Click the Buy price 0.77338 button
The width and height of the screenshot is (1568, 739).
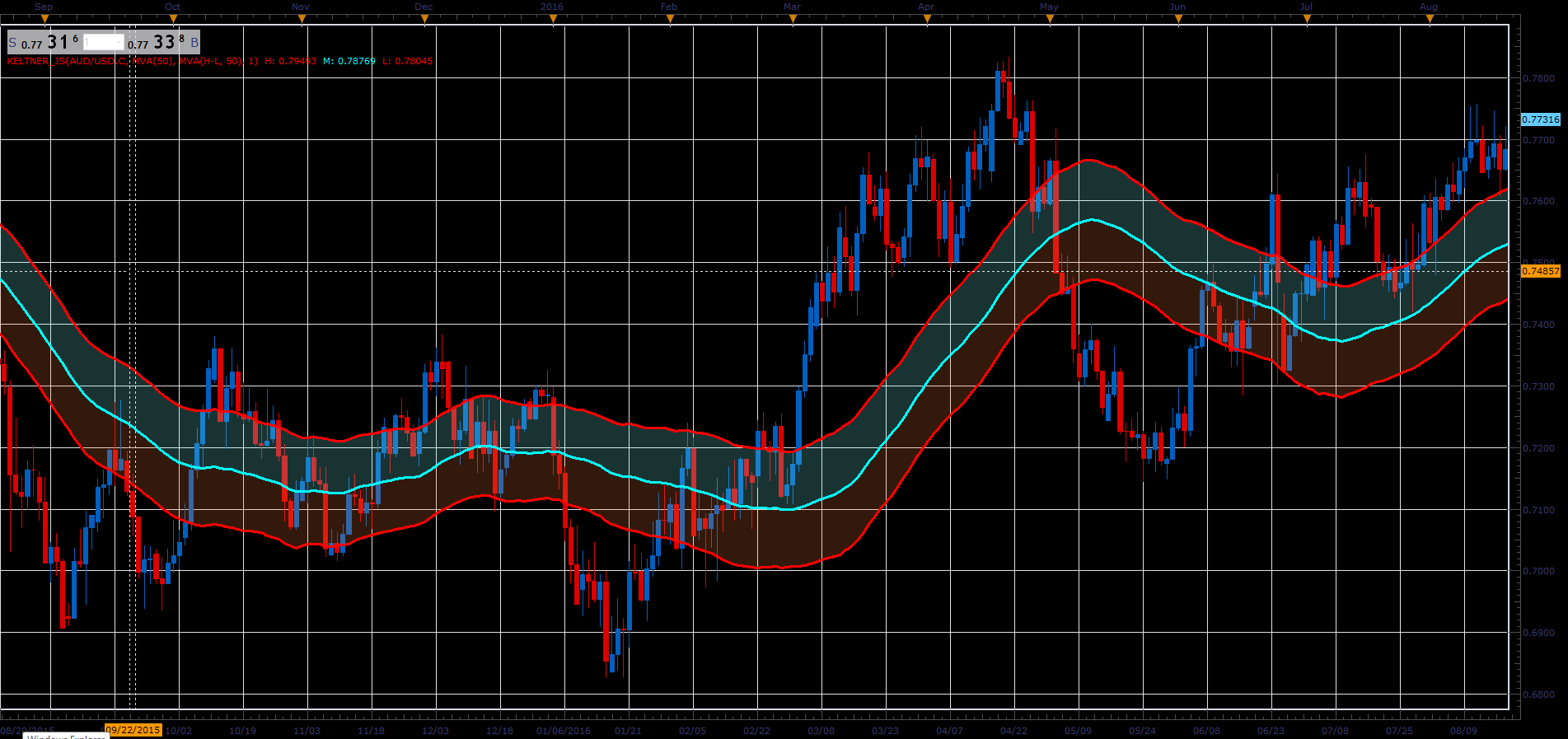pyautogui.click(x=162, y=42)
